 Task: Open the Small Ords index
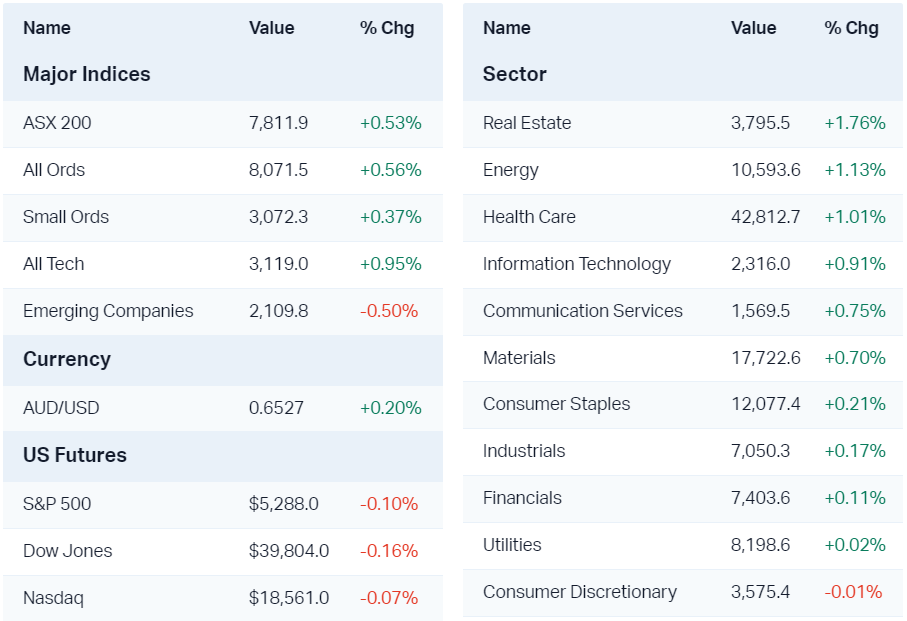tap(66, 217)
